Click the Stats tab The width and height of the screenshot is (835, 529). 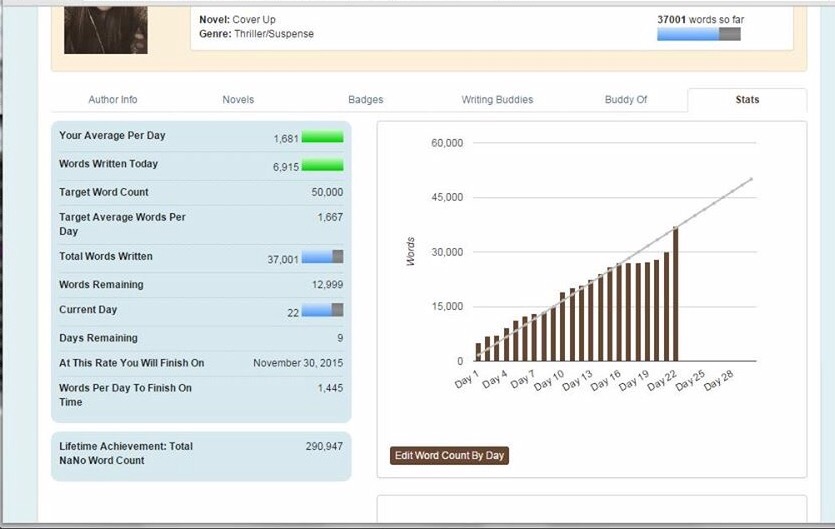pos(746,100)
